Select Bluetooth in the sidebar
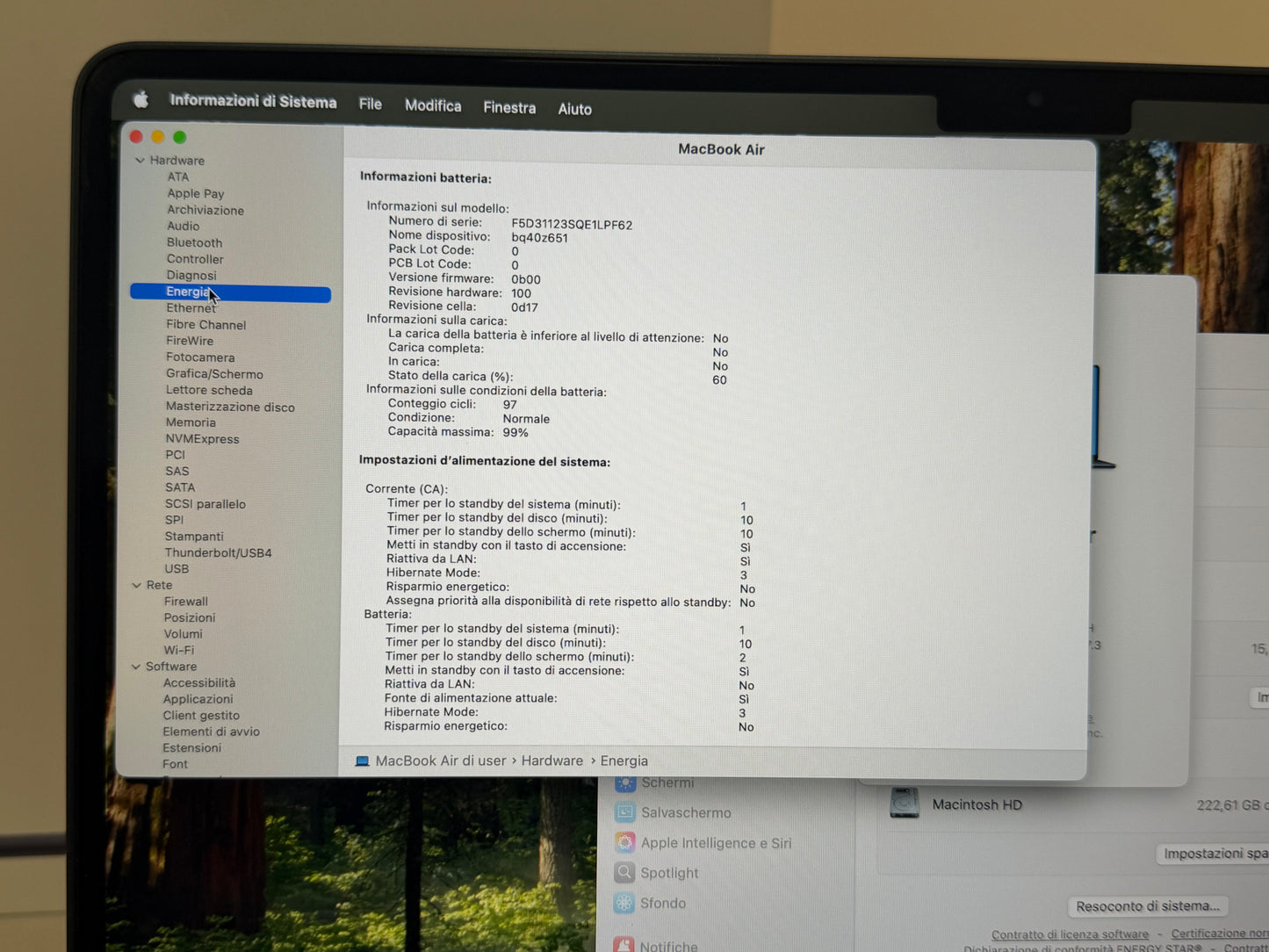 (x=195, y=242)
